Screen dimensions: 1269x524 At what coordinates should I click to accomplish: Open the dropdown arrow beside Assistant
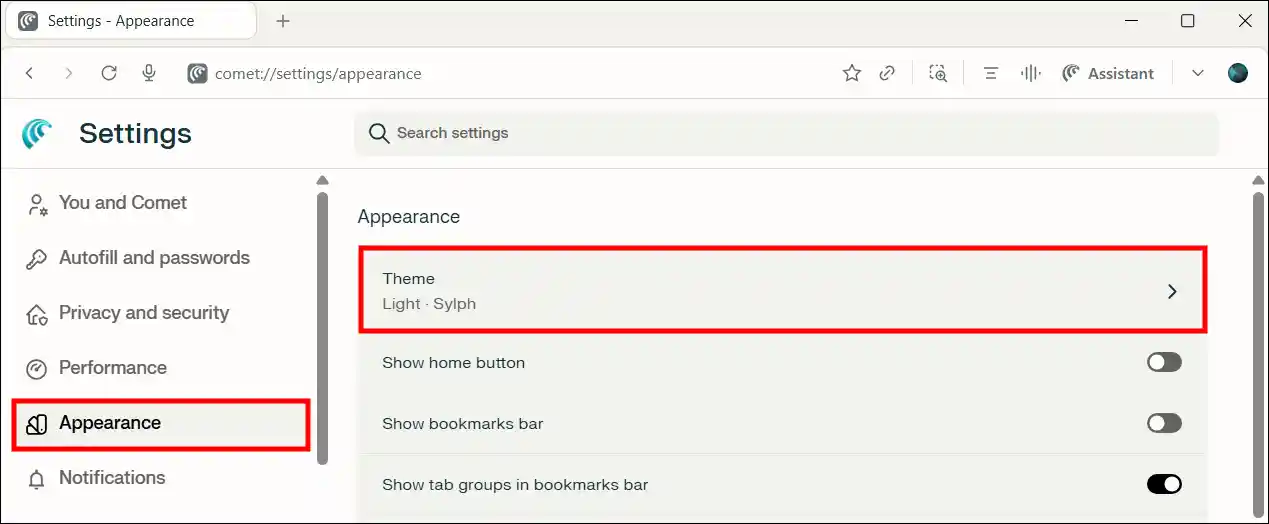point(1197,73)
